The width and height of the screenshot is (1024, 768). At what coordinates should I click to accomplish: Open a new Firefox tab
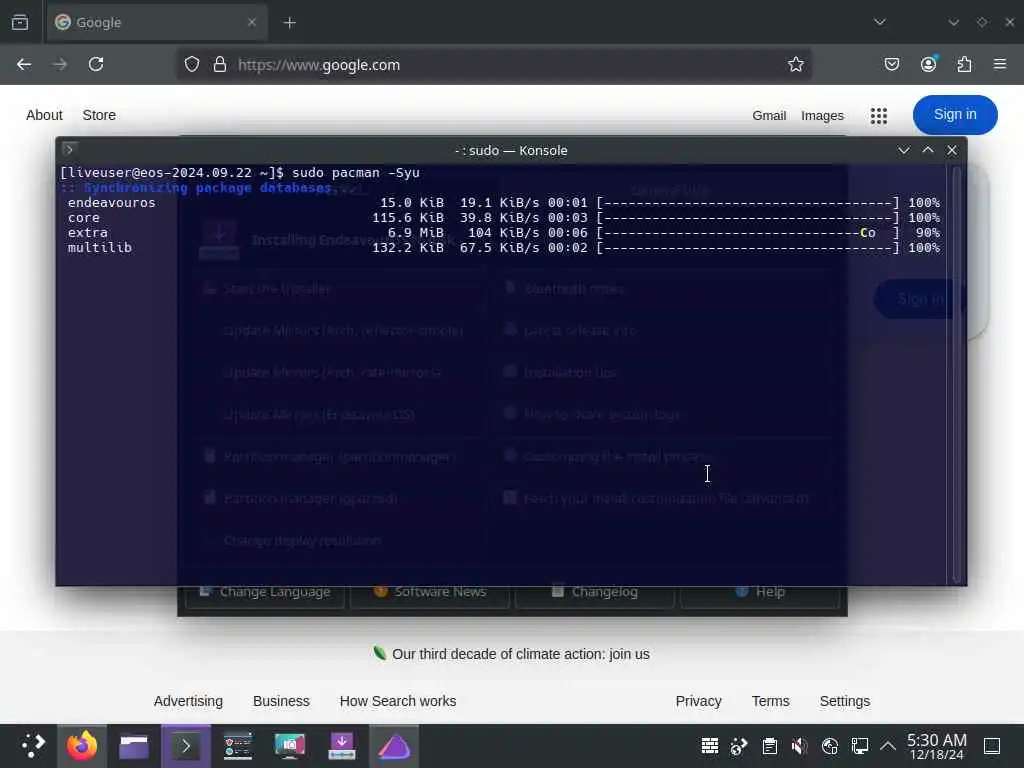[x=289, y=23]
